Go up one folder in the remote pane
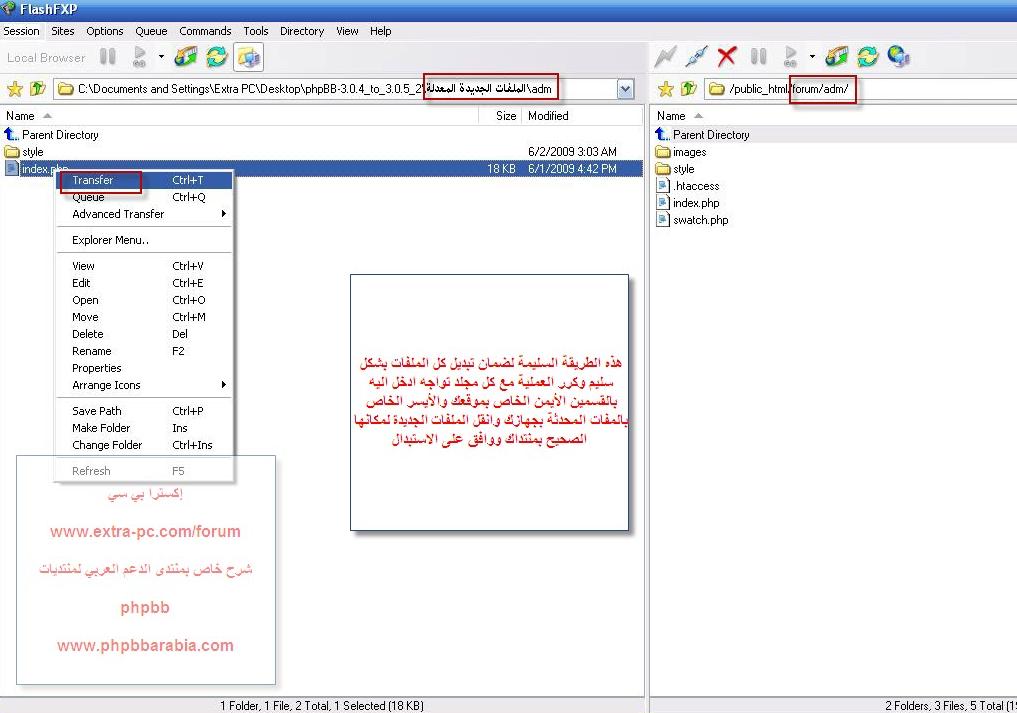The height and width of the screenshot is (713, 1017). tap(688, 88)
